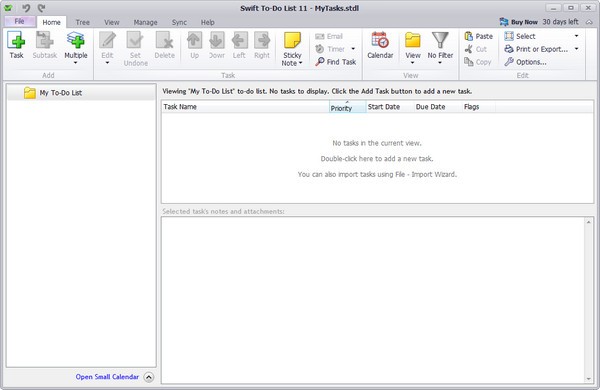
Task: Click the Undo arrow in title bar
Action: coord(26,8)
